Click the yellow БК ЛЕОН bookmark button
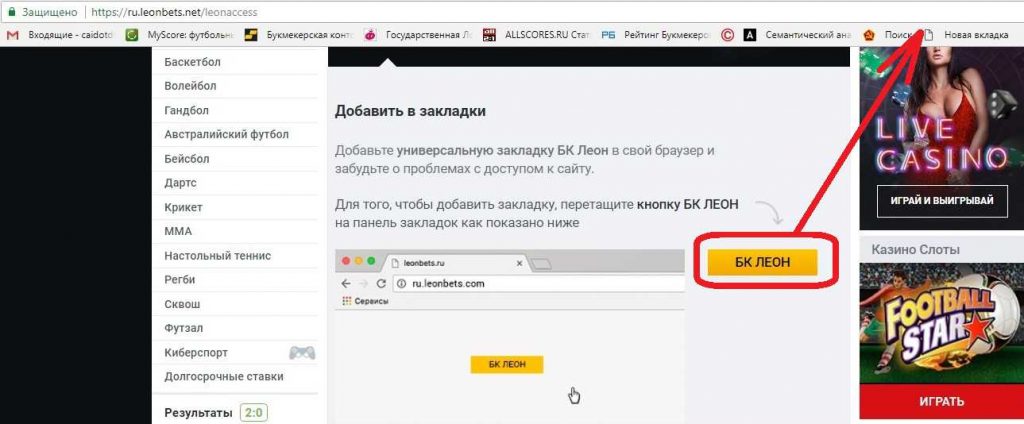Viewport: 1024px width, 424px height. 762,262
